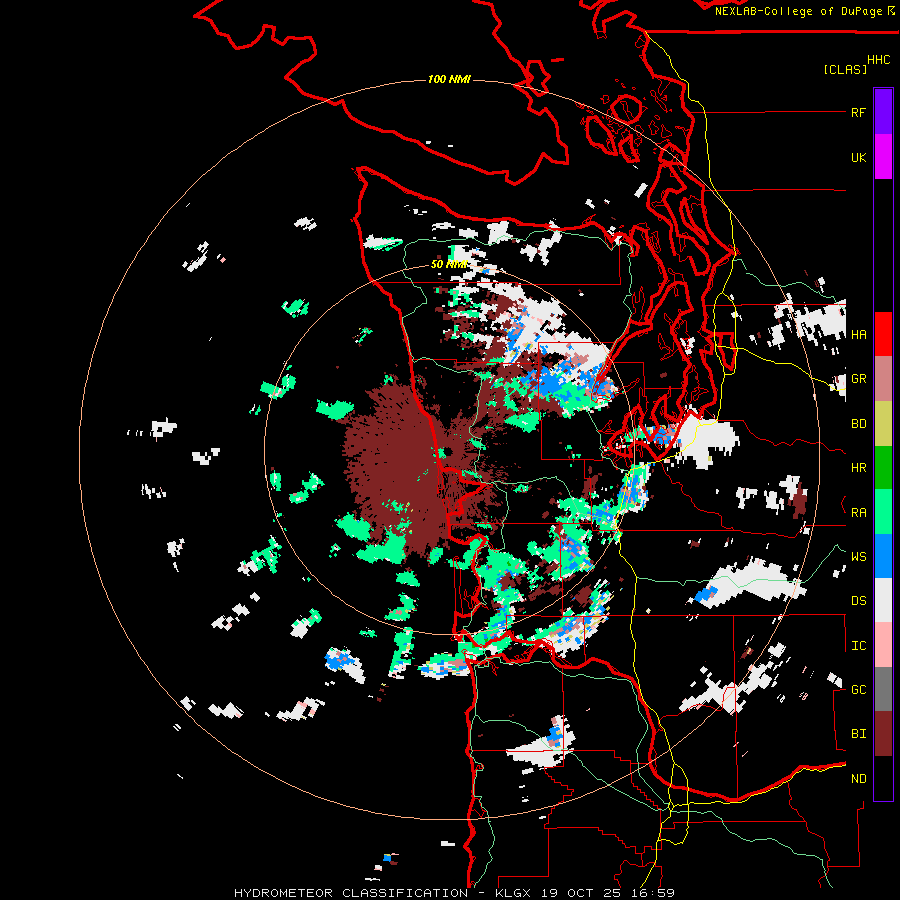The image size is (900, 900).
Task: Click the BI legend label
Action: [x=858, y=734]
